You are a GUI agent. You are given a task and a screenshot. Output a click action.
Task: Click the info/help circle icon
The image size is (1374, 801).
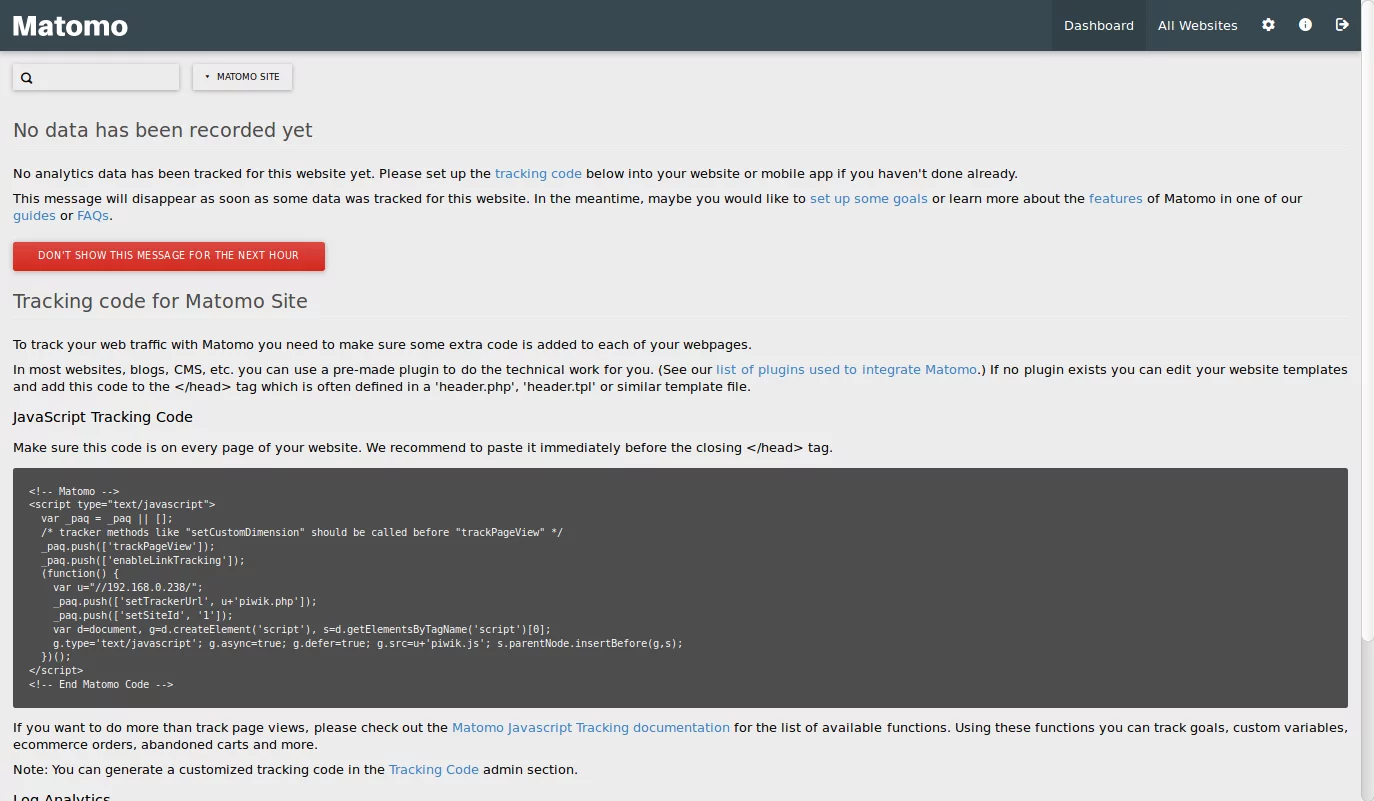coord(1305,25)
